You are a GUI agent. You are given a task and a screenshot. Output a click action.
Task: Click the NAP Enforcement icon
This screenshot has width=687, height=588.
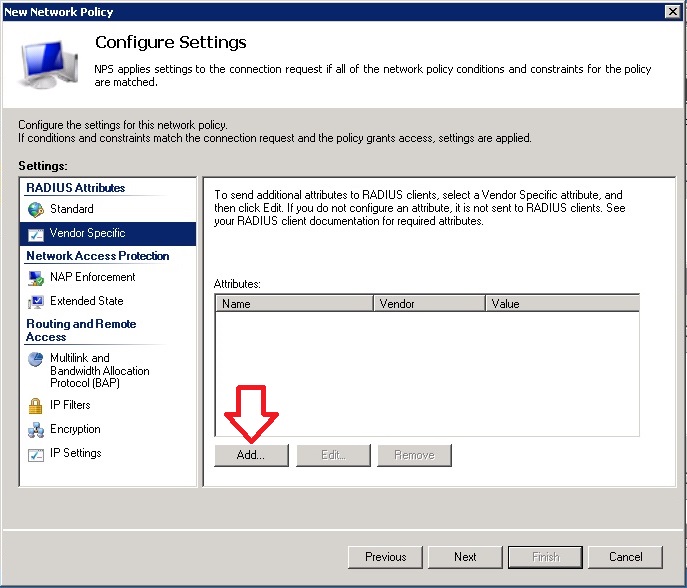click(x=36, y=277)
